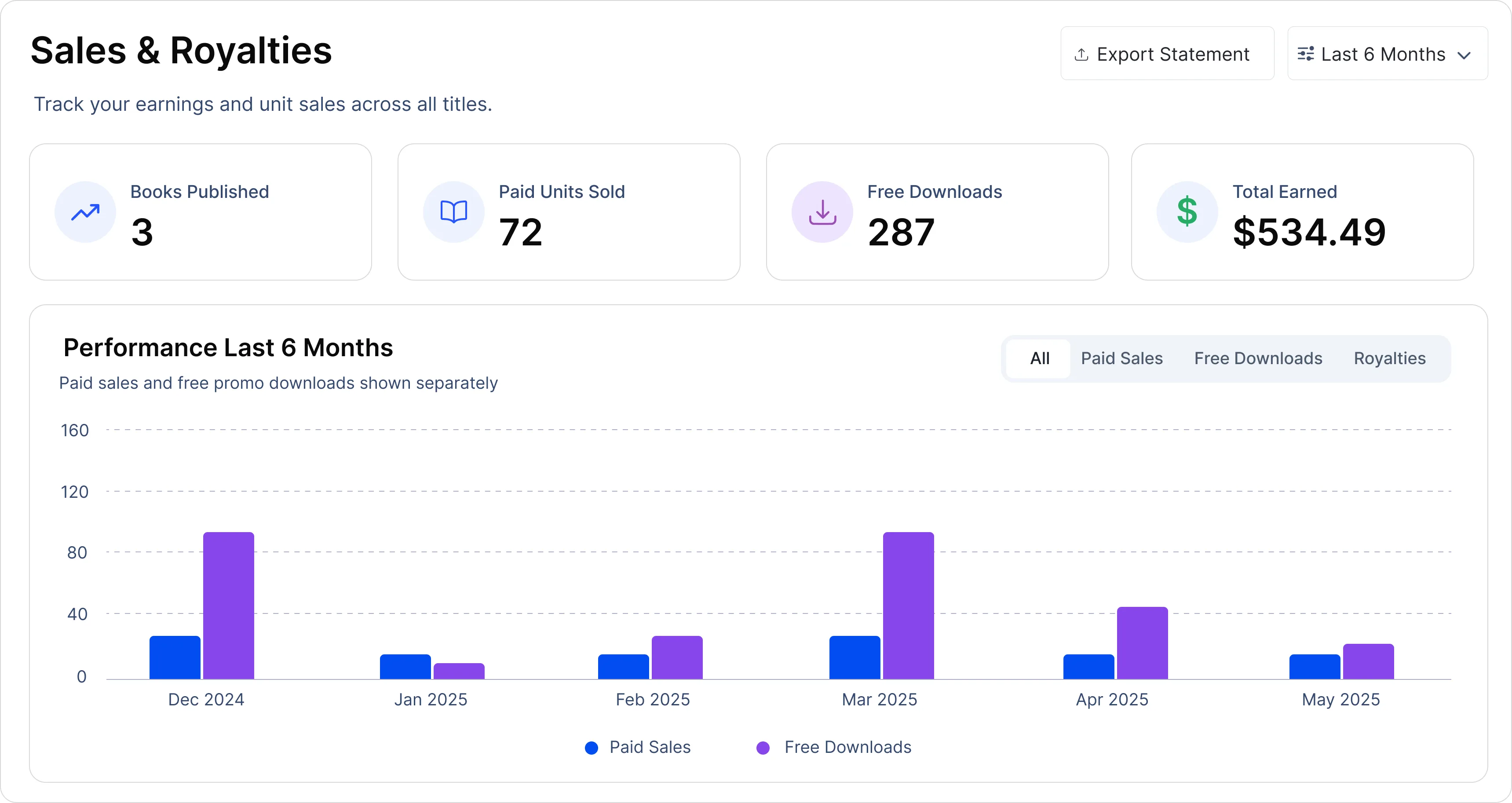Click the Free Downloads legend label
The height and width of the screenshot is (803, 1512).
[x=847, y=747]
